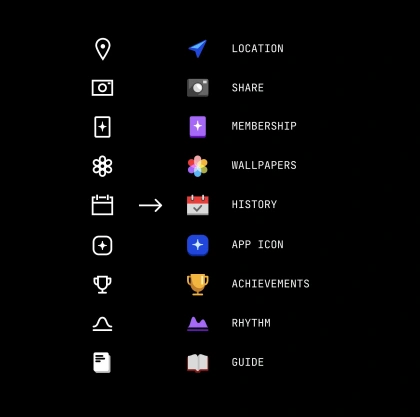Select the white outline camera icon
The width and height of the screenshot is (420, 417).
[x=102, y=88]
